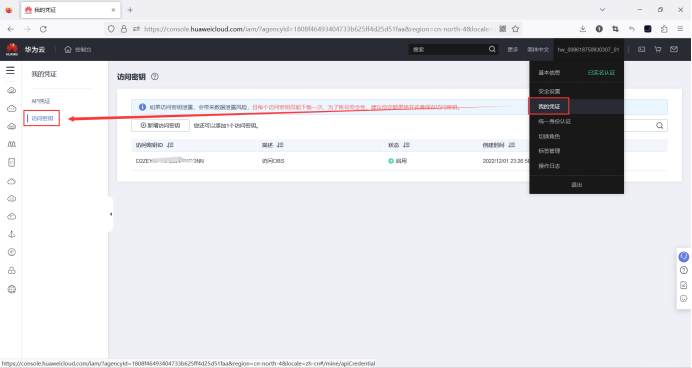Open the 更多 menu in the header
This screenshot has height=368, width=692.
(512, 49)
